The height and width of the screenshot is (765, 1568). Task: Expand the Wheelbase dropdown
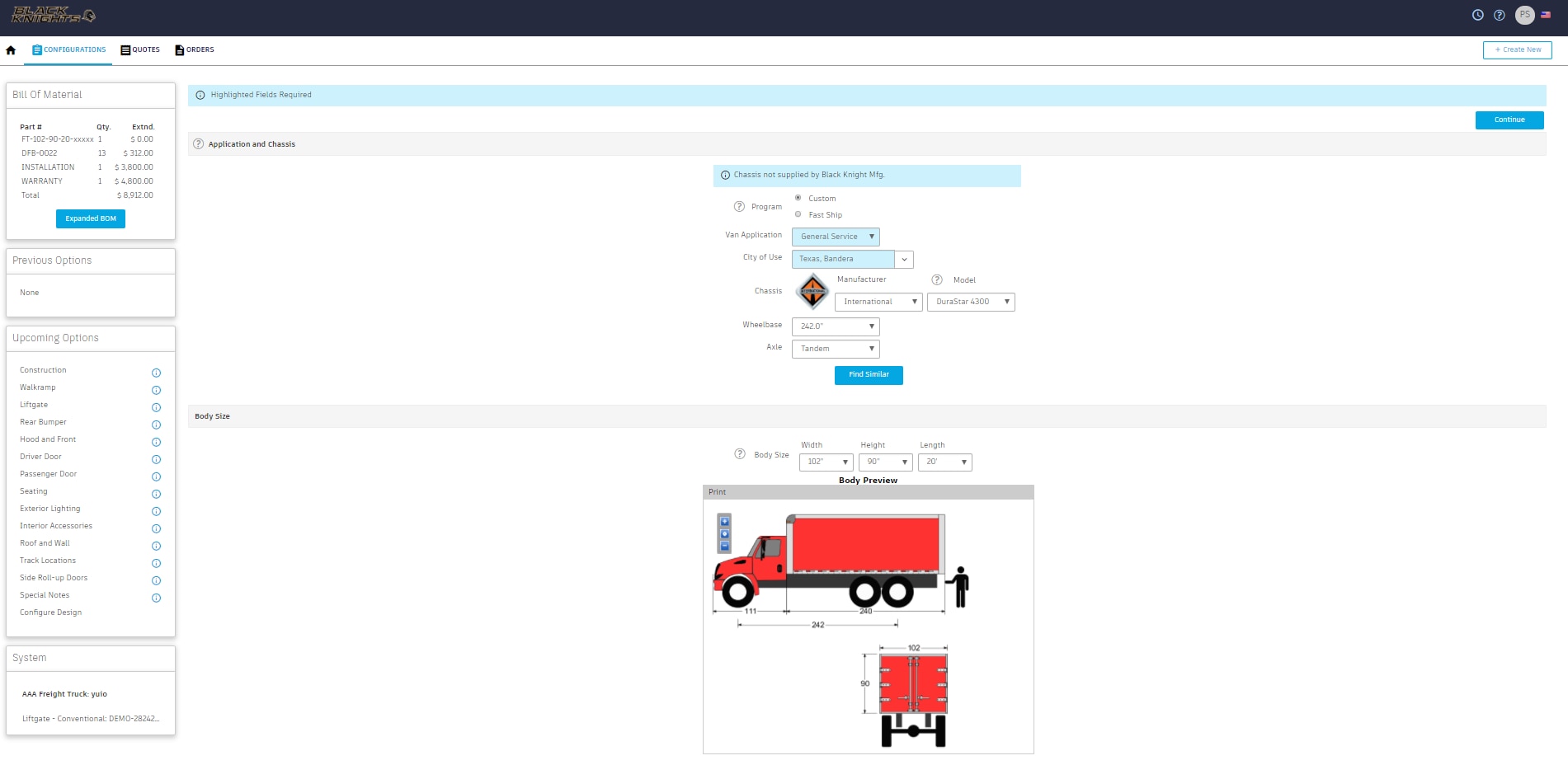[x=836, y=326]
